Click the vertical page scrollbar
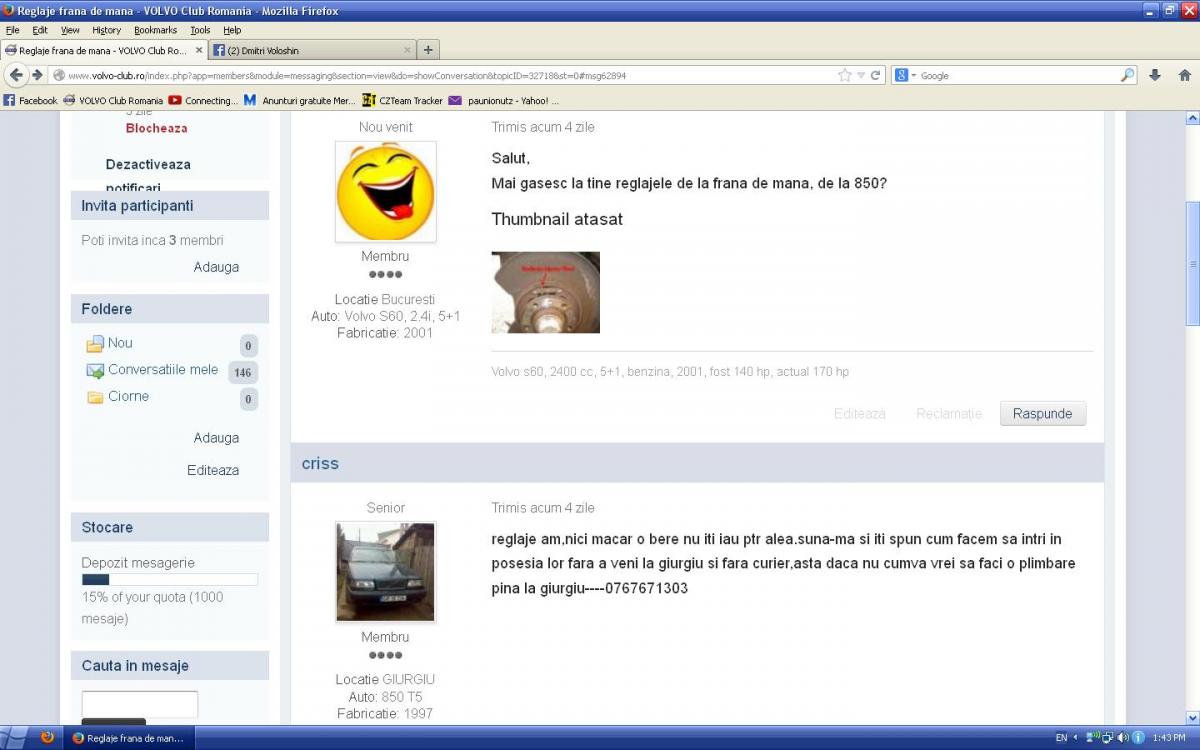The height and width of the screenshot is (750, 1200). pos(1192,264)
